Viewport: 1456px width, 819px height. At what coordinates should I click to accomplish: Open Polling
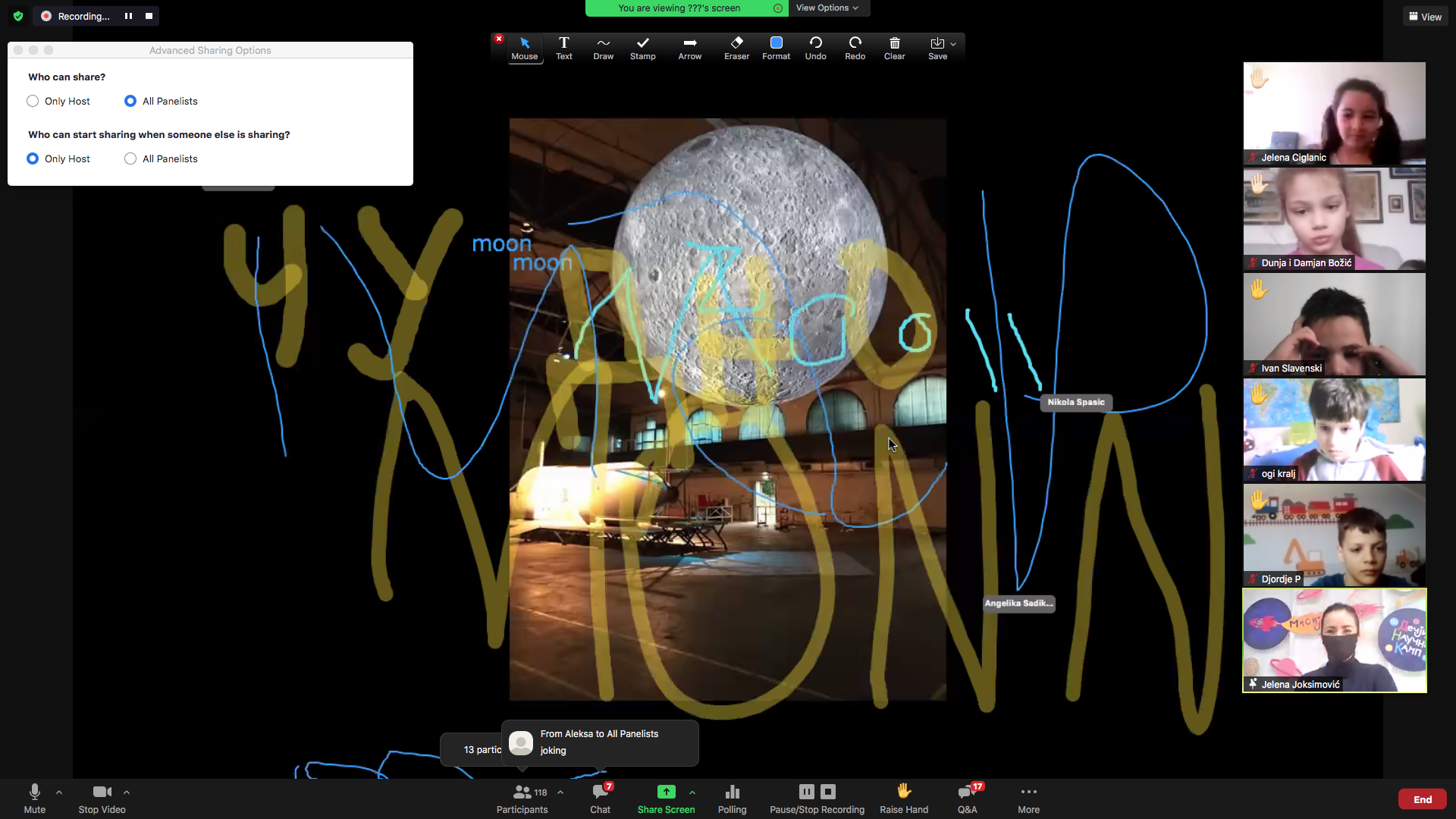coord(732,799)
